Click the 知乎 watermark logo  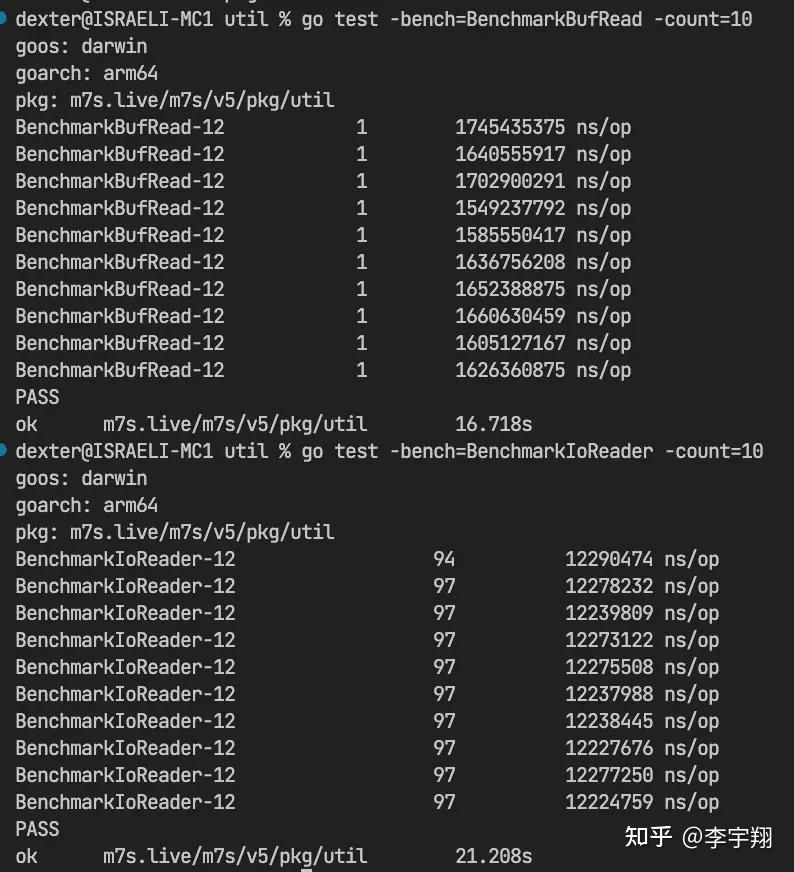coord(648,836)
